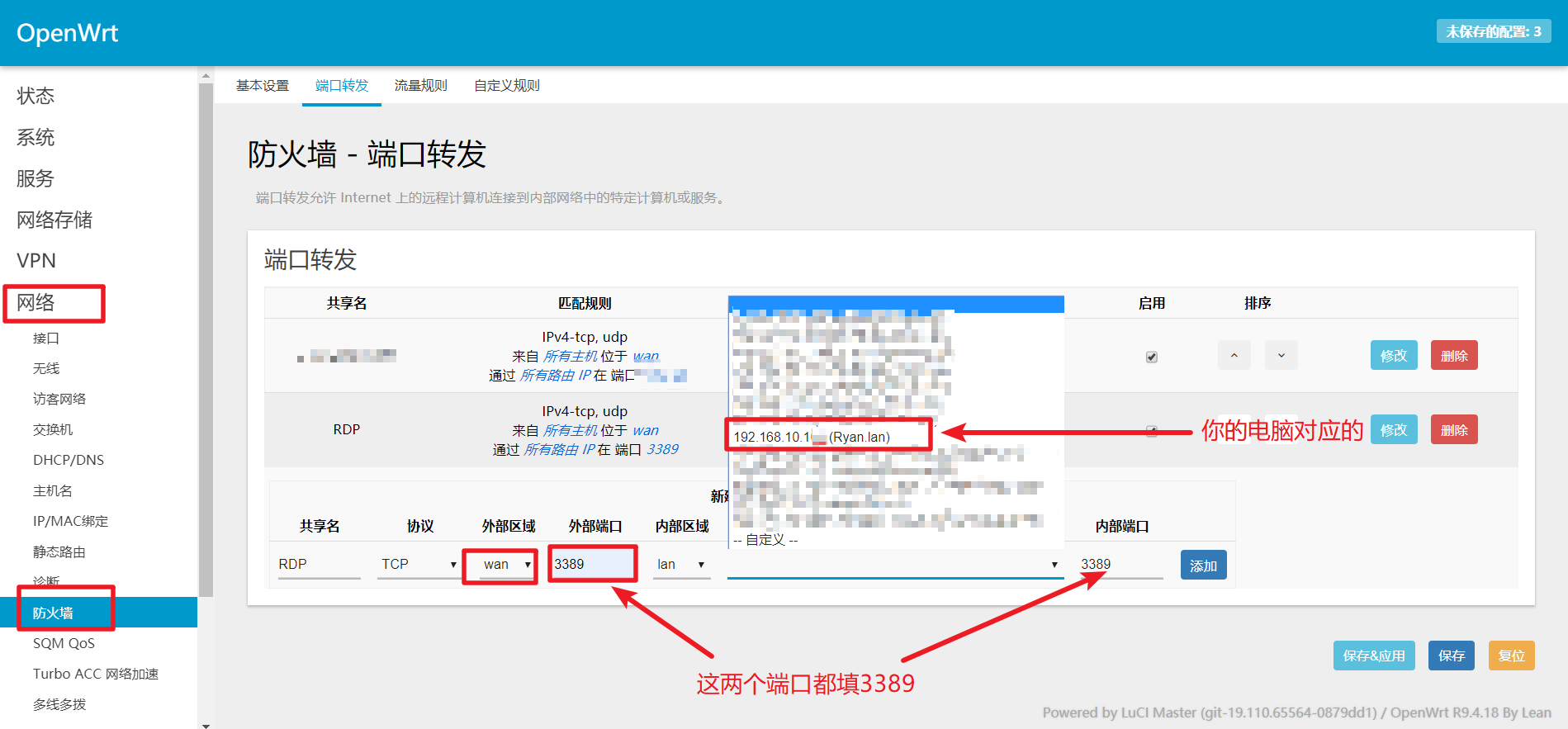Screen dimensions: 1568x729
Task: Open unsaved changes indicator badge
Action: click(x=1493, y=31)
